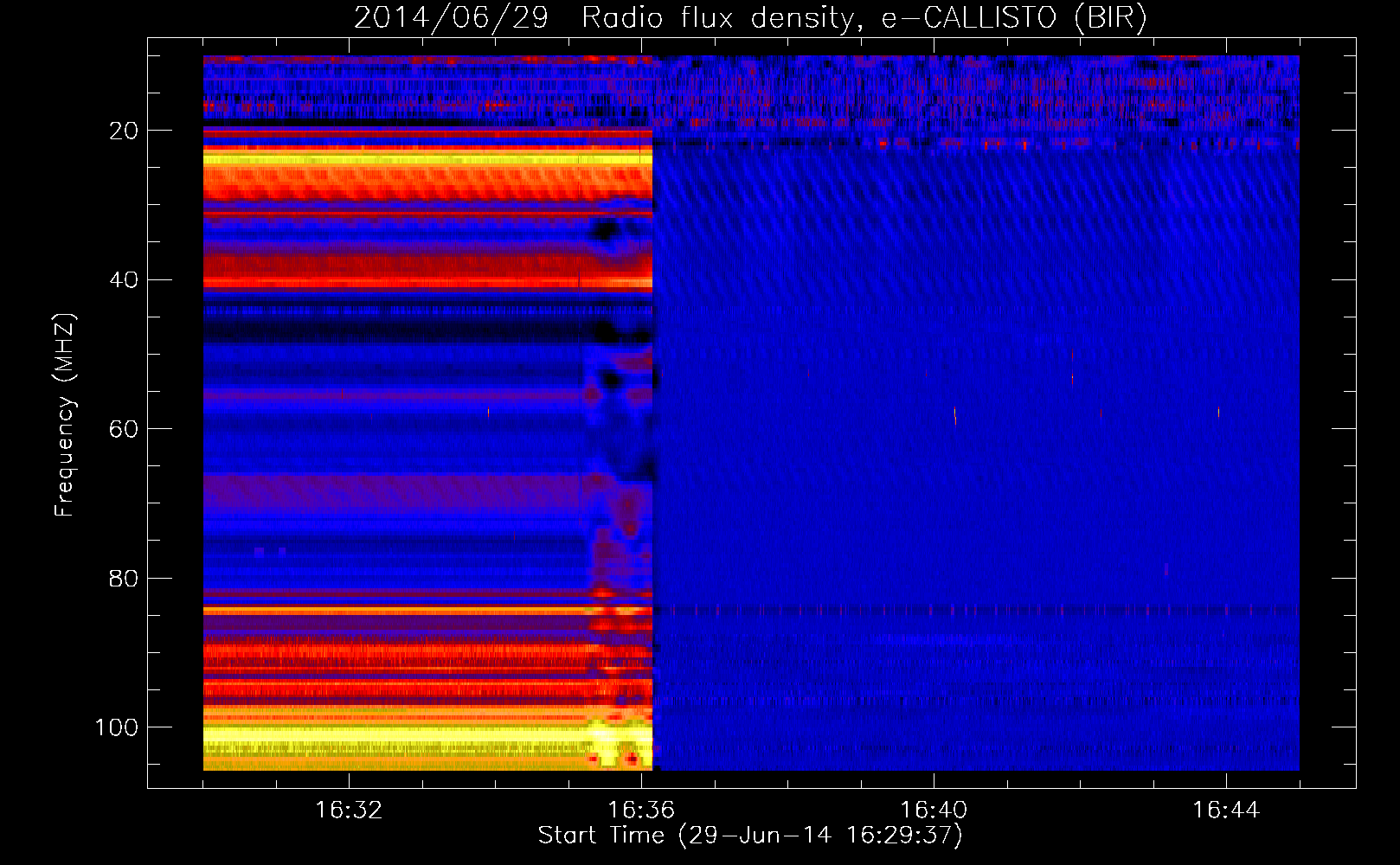
Task: Click the '16:36' time tick label
Action: (641, 811)
